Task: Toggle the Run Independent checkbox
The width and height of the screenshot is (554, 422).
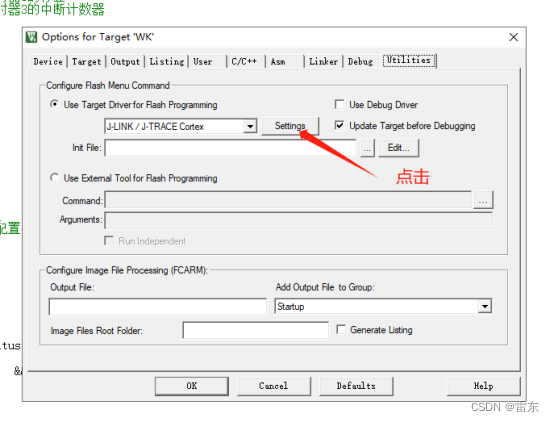Action: (x=109, y=241)
